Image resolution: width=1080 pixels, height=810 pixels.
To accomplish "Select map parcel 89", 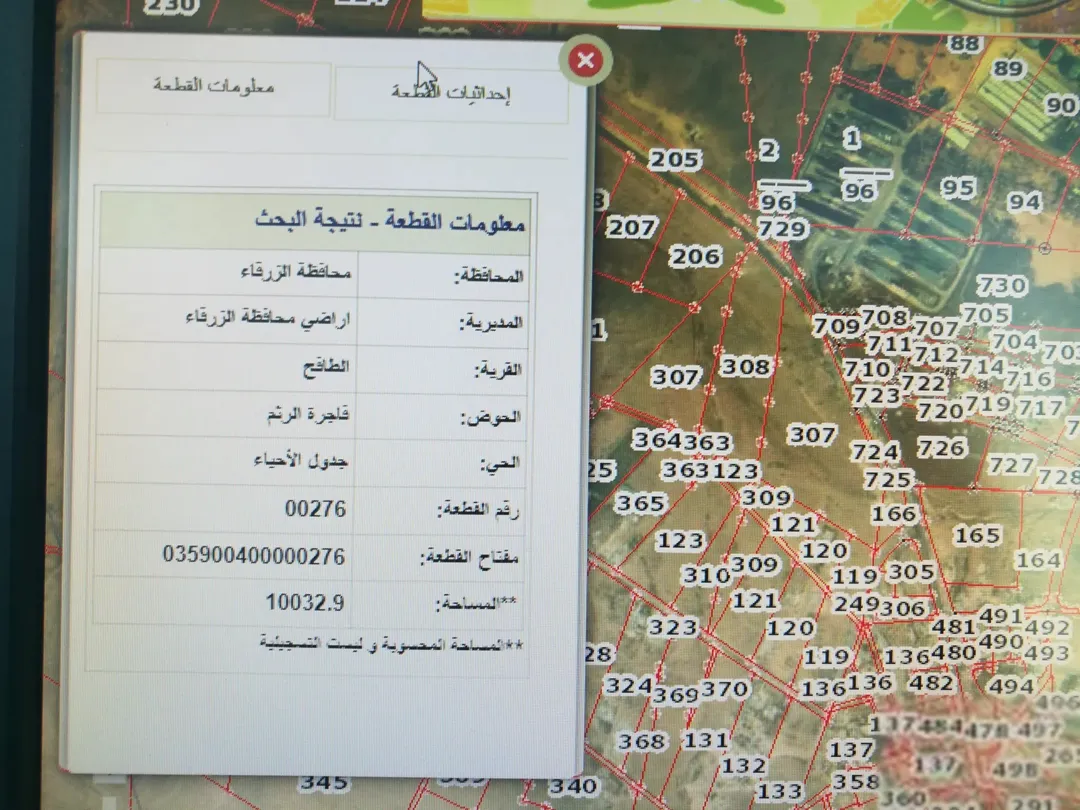I will (x=1008, y=68).
